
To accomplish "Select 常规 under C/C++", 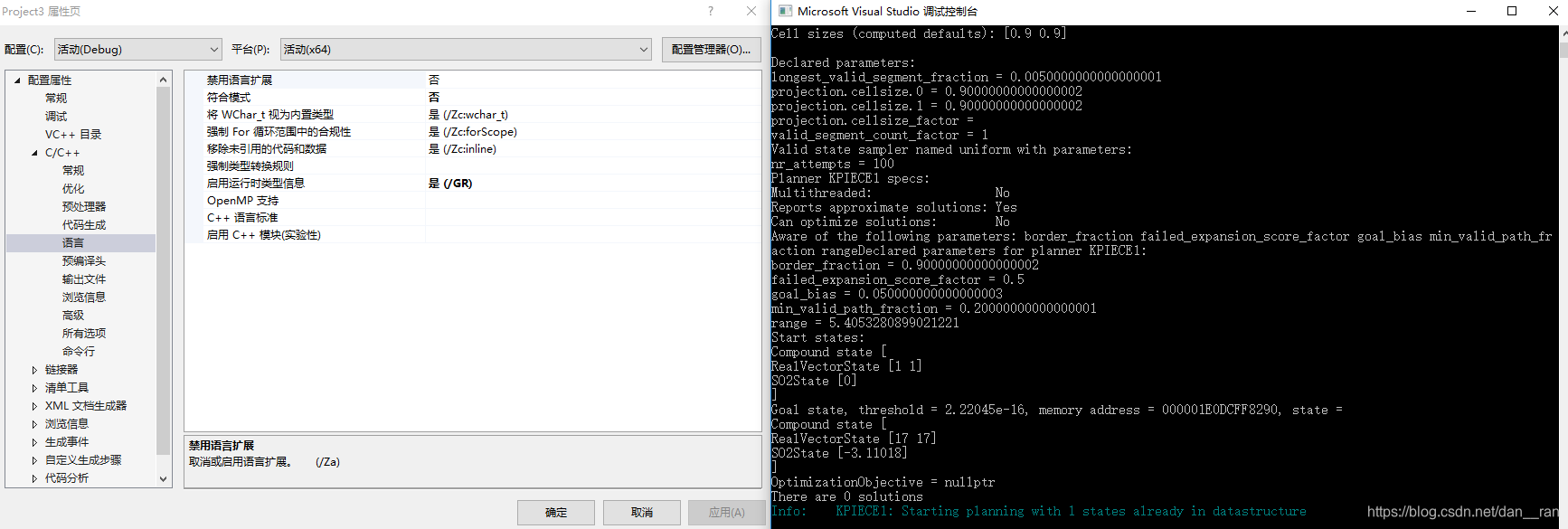I will tap(73, 171).
